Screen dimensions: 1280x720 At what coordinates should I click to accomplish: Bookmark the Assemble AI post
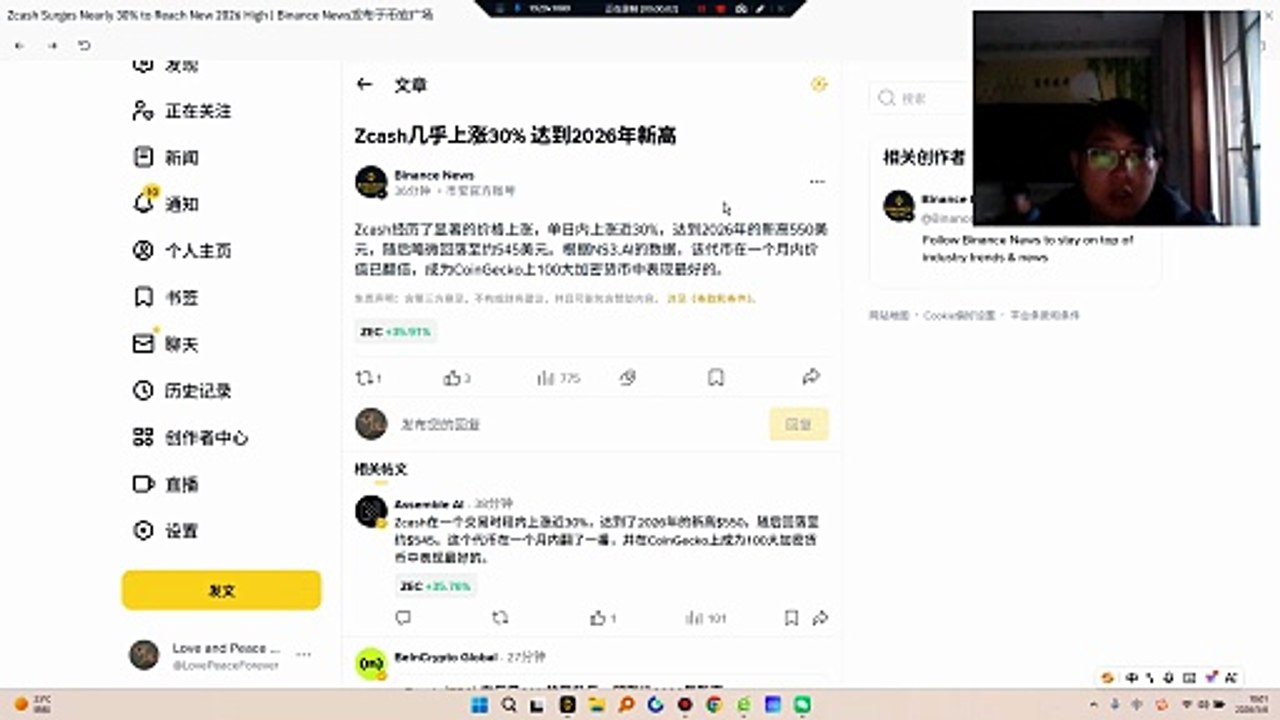(x=791, y=618)
